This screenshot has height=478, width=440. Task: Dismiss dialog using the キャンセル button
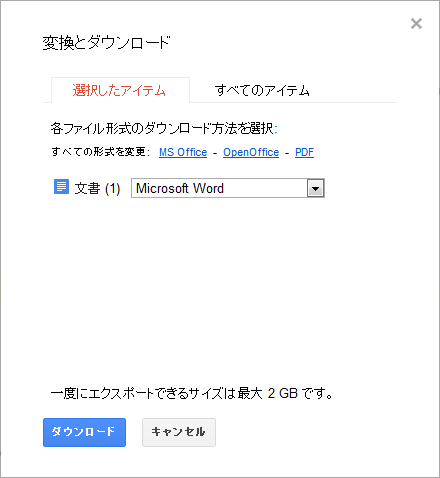tap(179, 432)
